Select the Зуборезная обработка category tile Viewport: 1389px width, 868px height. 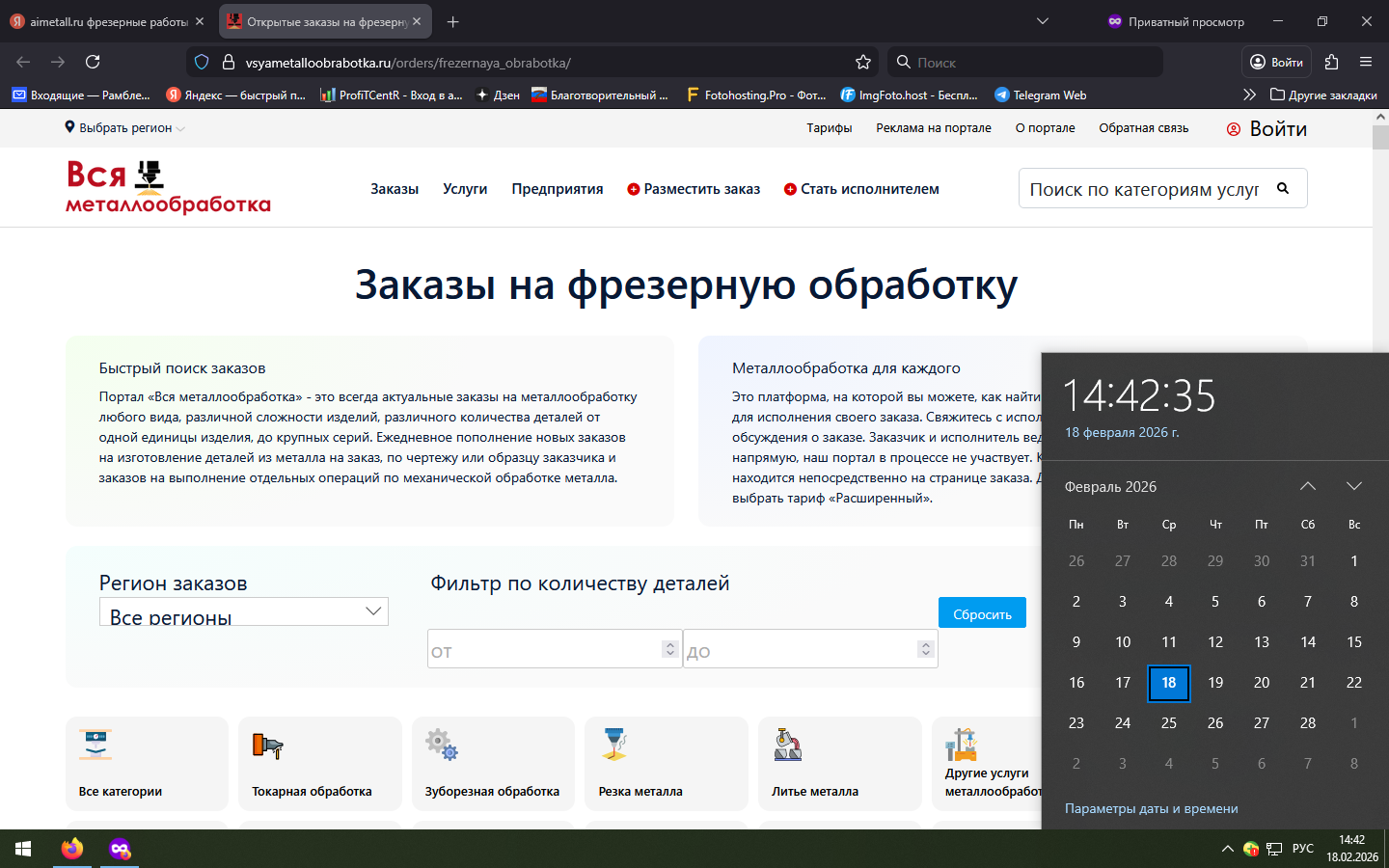click(x=492, y=763)
